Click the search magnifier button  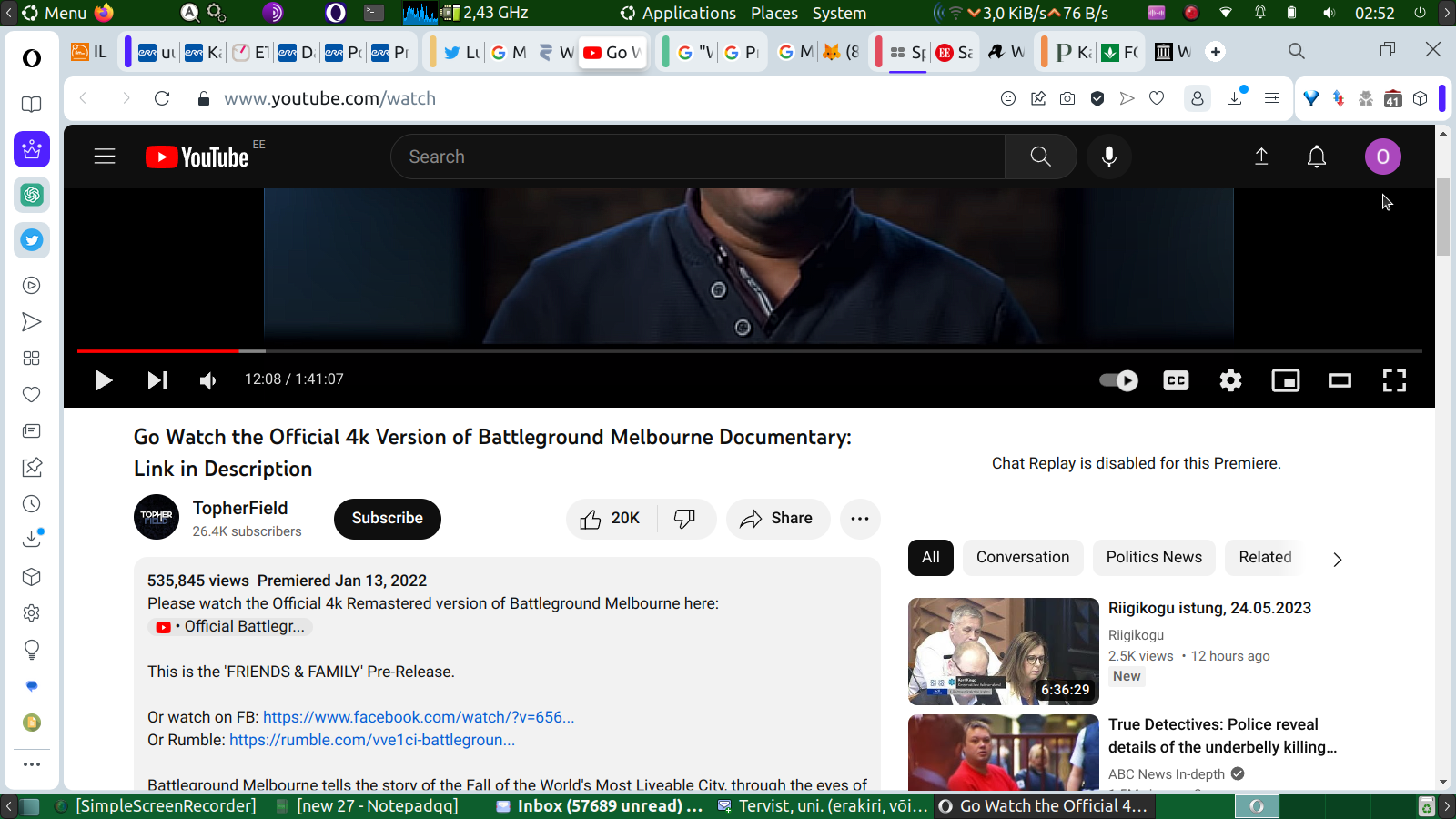pyautogui.click(x=1040, y=157)
